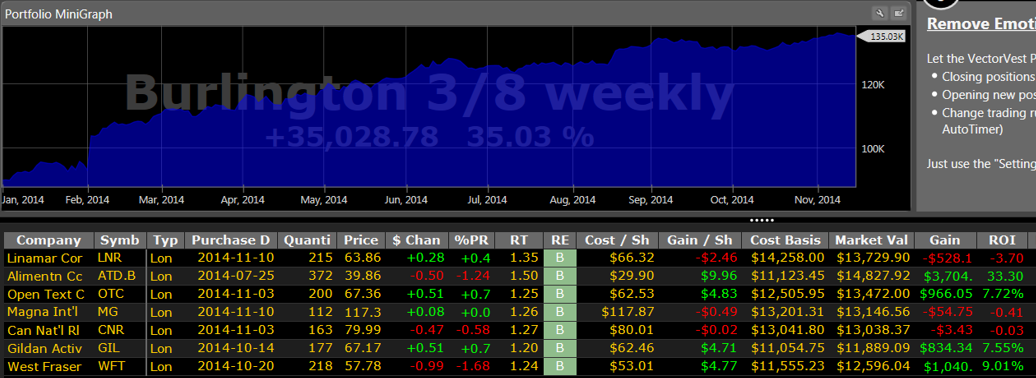The image size is (1036, 378).
Task: Sort by the %PR column header
Action: tap(470, 241)
